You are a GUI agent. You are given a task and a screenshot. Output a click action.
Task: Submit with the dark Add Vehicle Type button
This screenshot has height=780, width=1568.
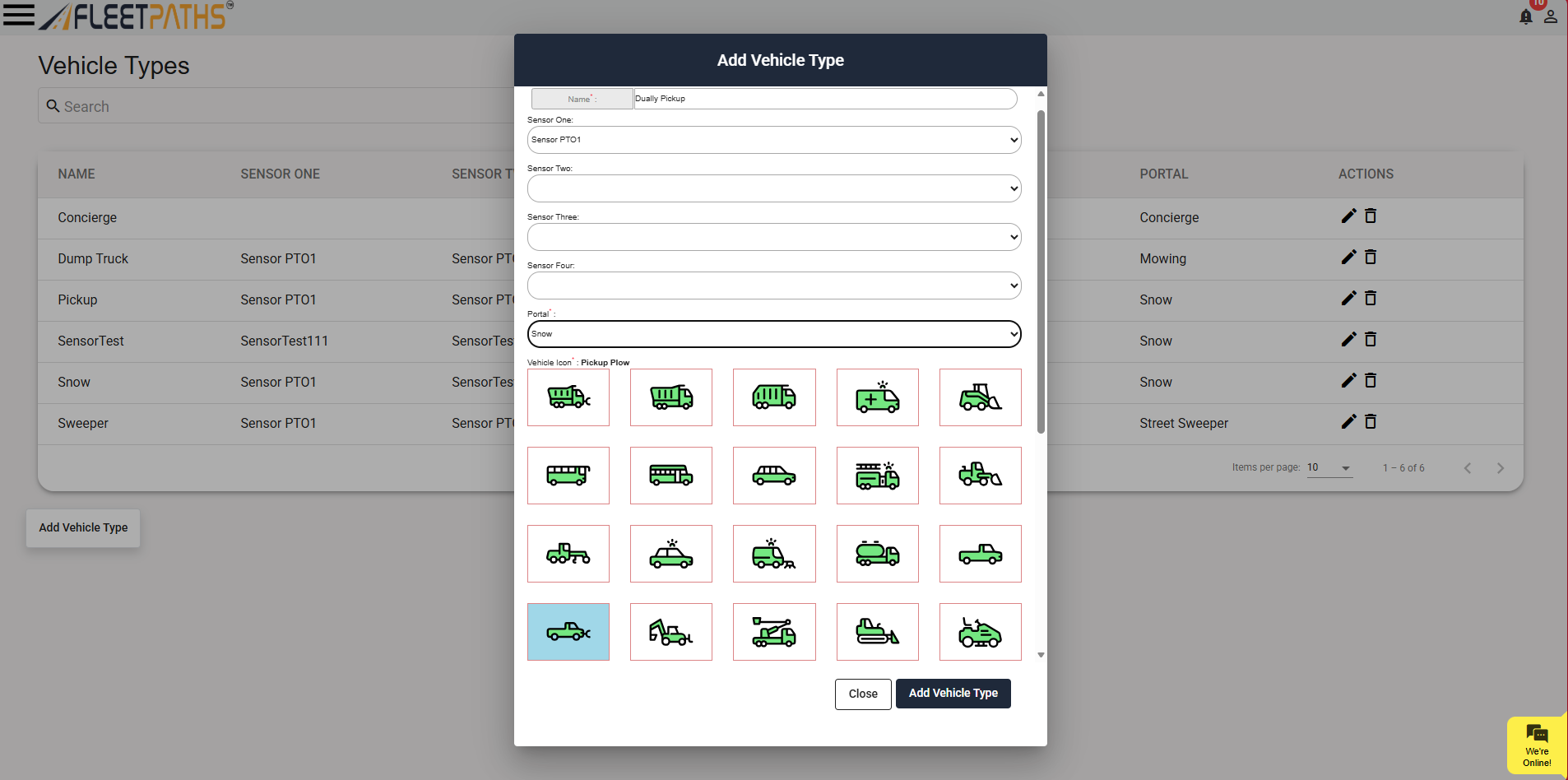(x=953, y=694)
